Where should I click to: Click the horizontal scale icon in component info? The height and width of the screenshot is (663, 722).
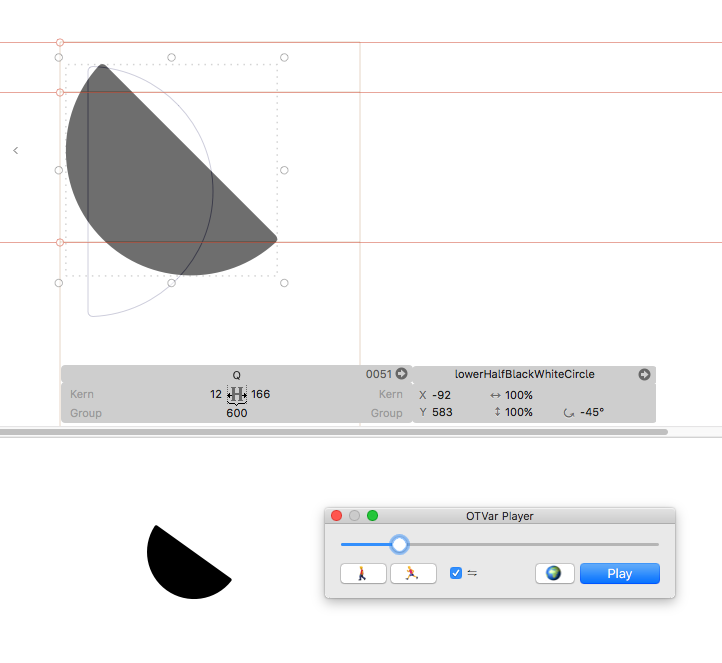click(496, 395)
